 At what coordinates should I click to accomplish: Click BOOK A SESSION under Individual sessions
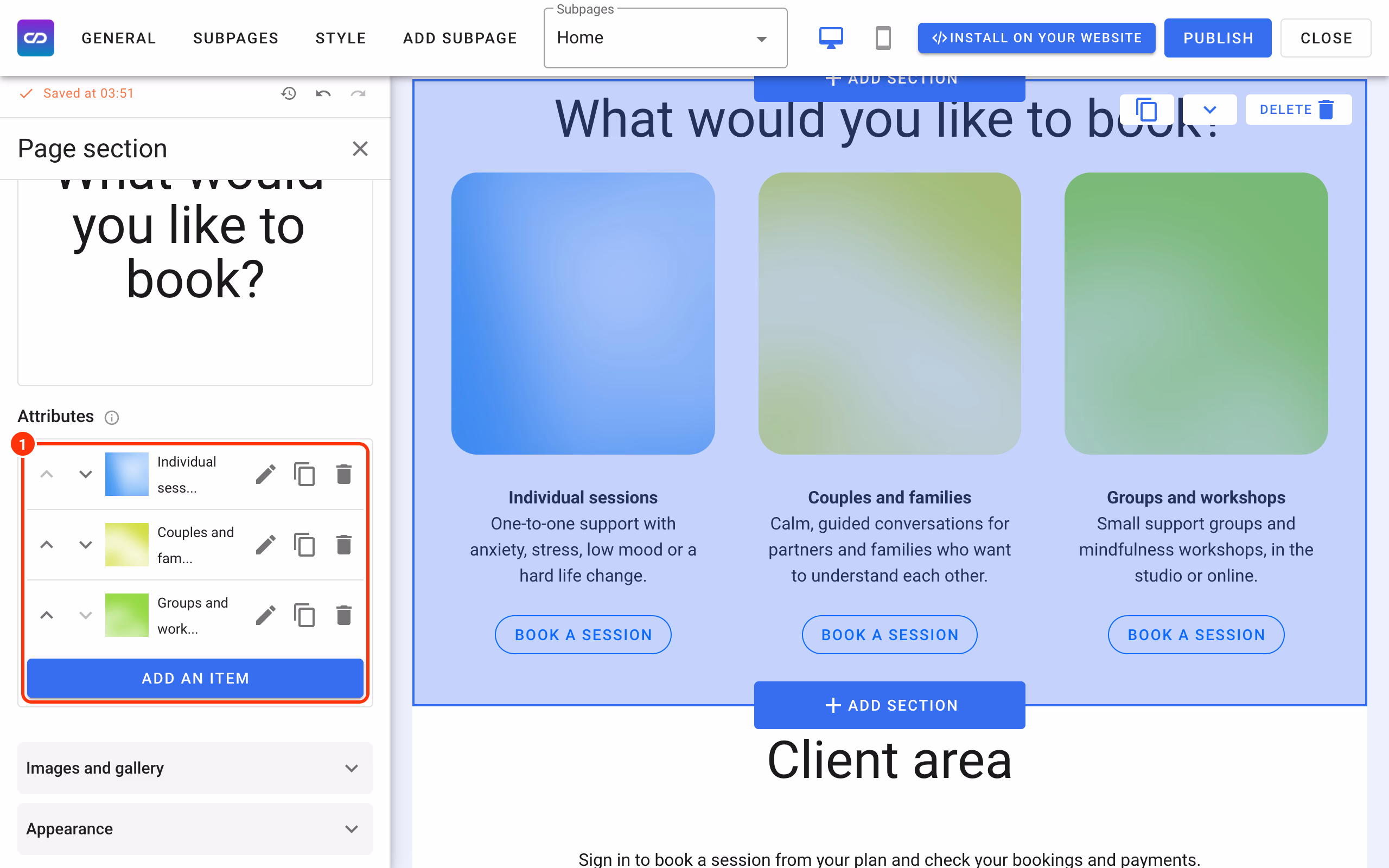coord(583,634)
